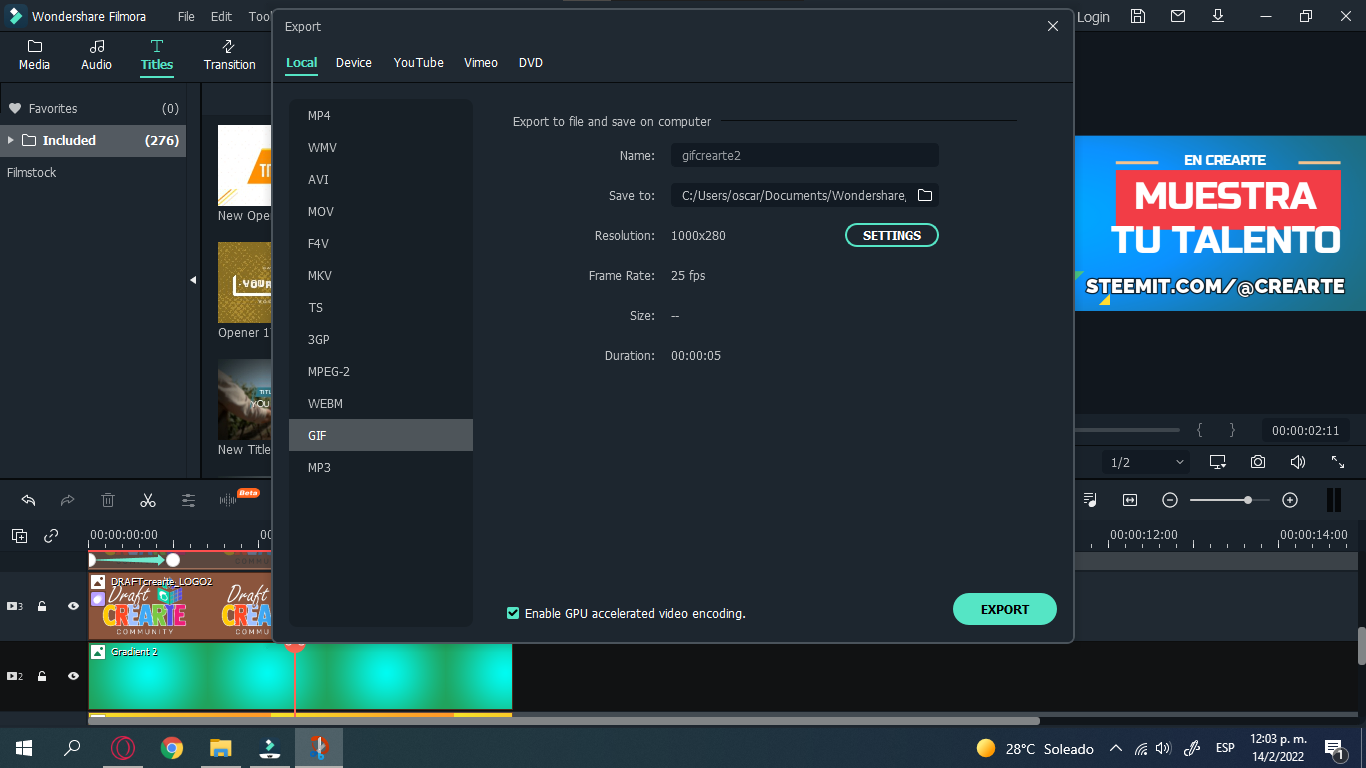
Task: Toggle the lock on video track 3
Action: tap(42, 606)
